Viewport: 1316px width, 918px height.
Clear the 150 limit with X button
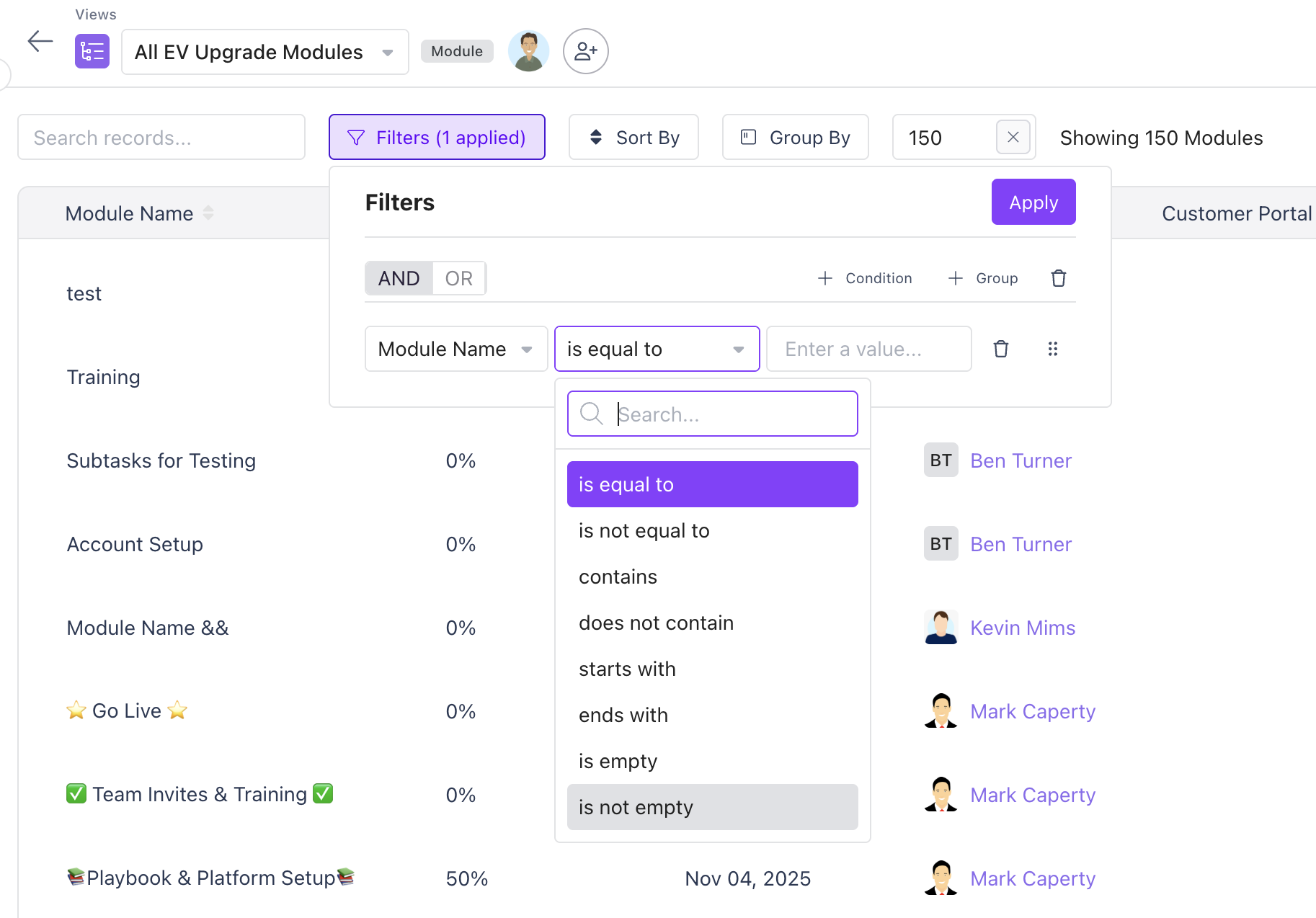point(1013,137)
